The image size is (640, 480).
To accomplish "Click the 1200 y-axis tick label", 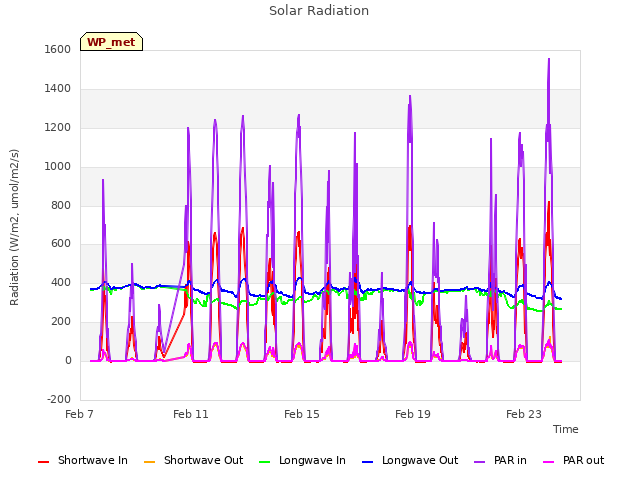I will [58, 128].
